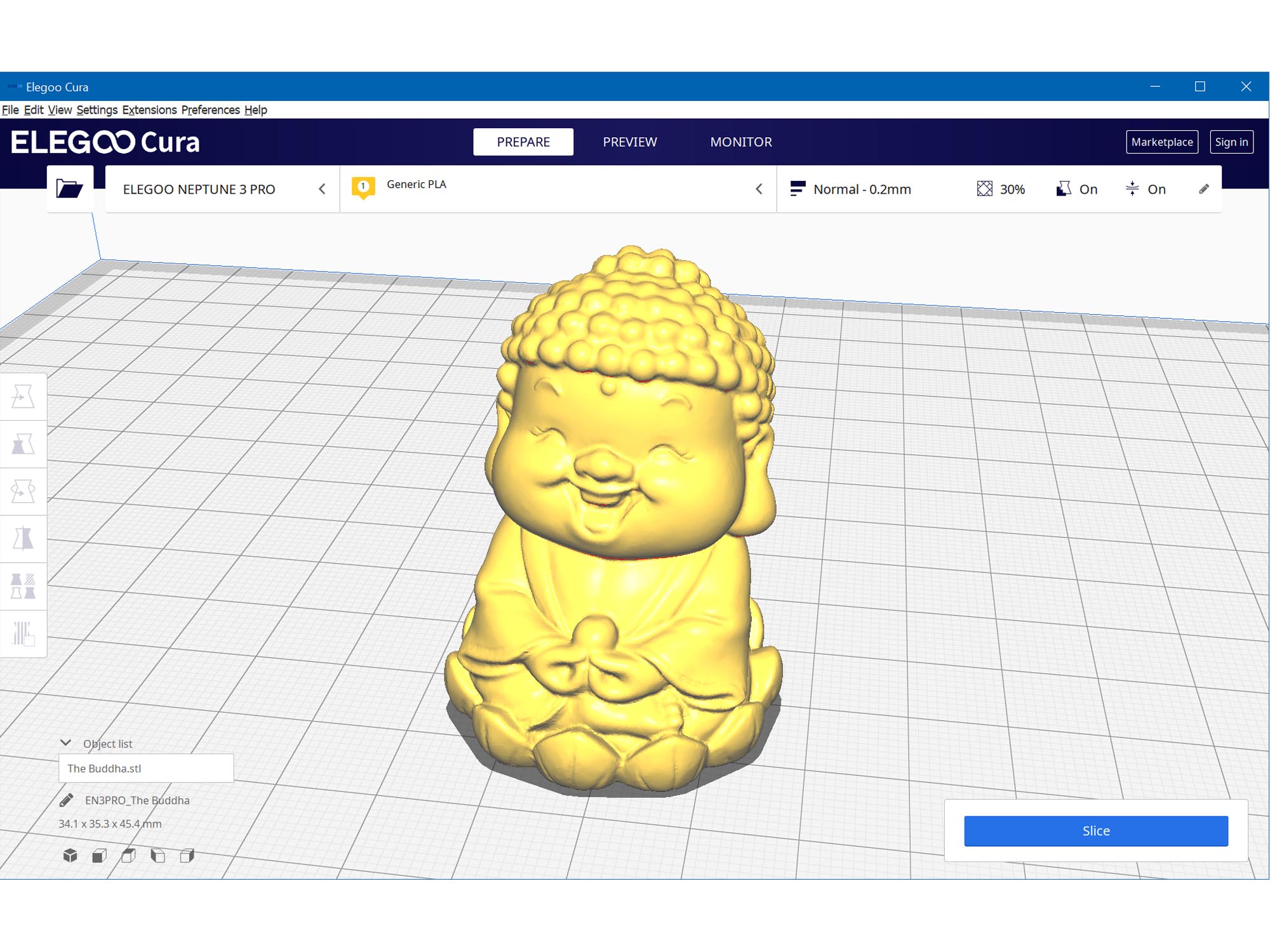This screenshot has height=952, width=1270.
Task: Select the Move tool
Action: (x=23, y=397)
